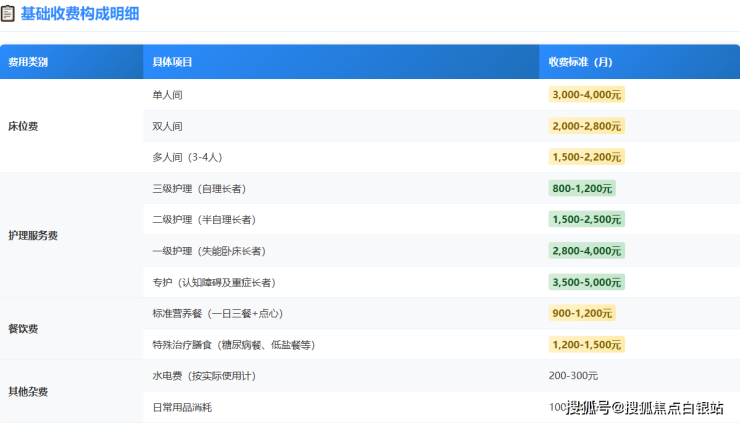Select the 一级护理（失能卧床长者） row item
The image size is (740, 423).
(x=208, y=251)
